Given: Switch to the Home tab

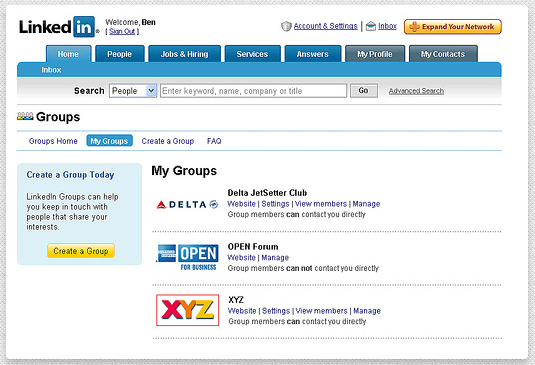Looking at the screenshot, I should tap(68, 54).
